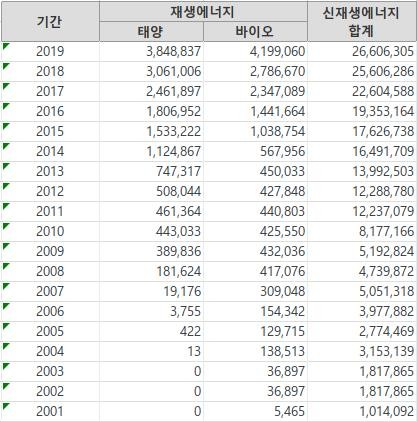Click the green error indicator in the 2019 row
This screenshot has height=422, width=417.
5,45
